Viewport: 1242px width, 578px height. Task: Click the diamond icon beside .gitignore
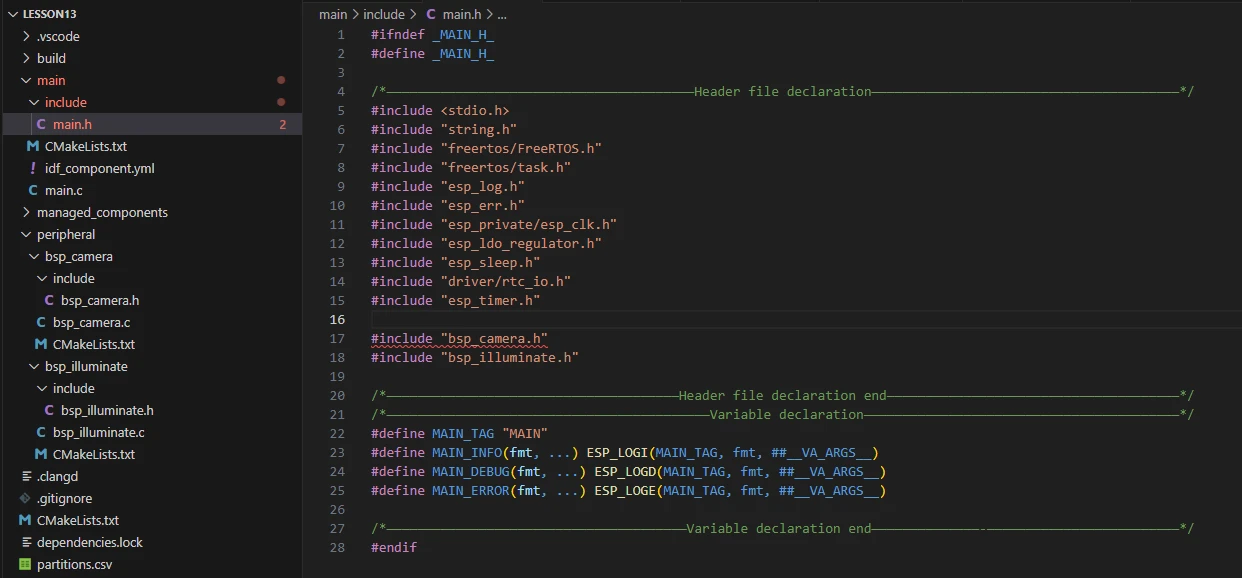[x=25, y=499]
